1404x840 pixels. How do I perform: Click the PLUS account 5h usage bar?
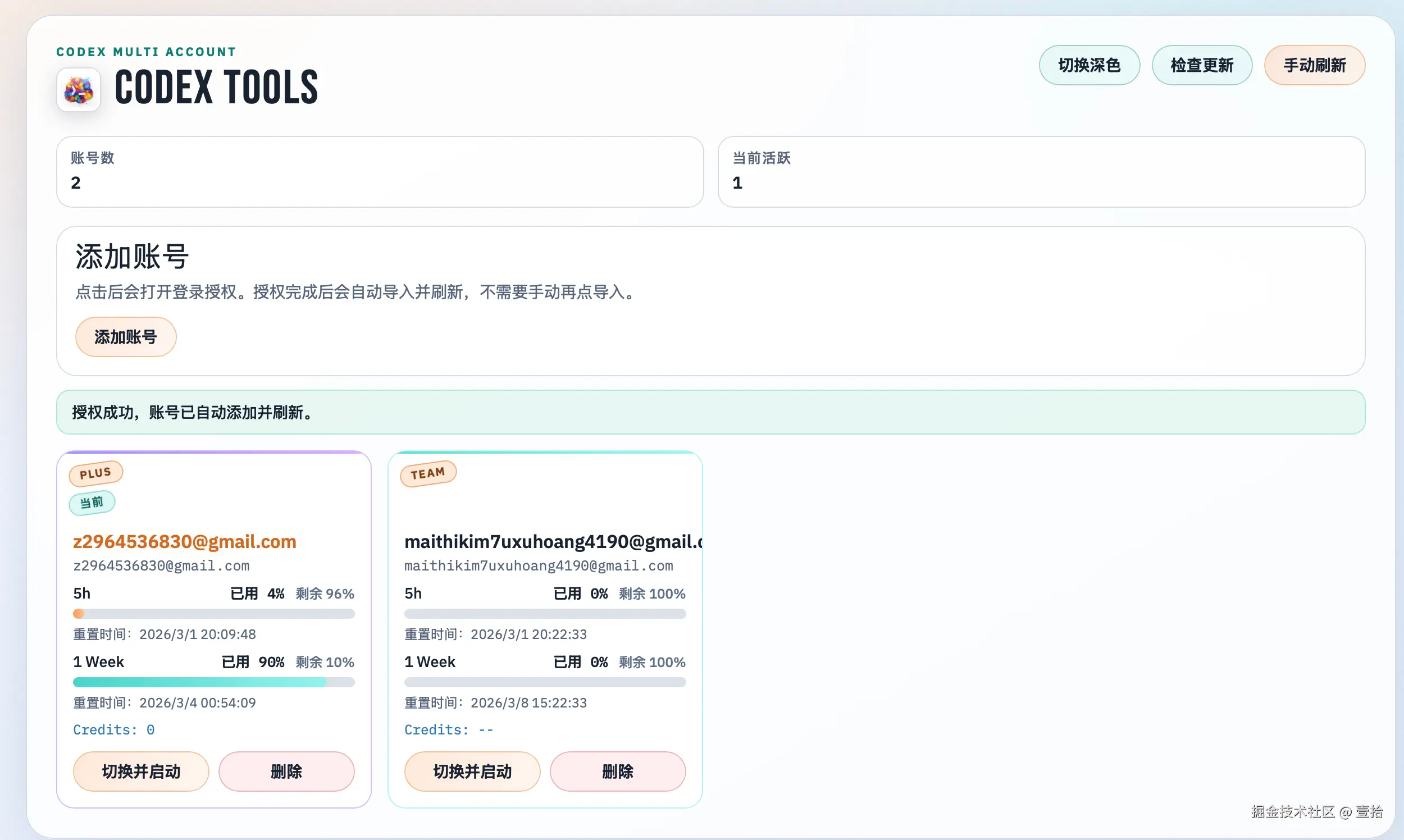[x=213, y=614]
